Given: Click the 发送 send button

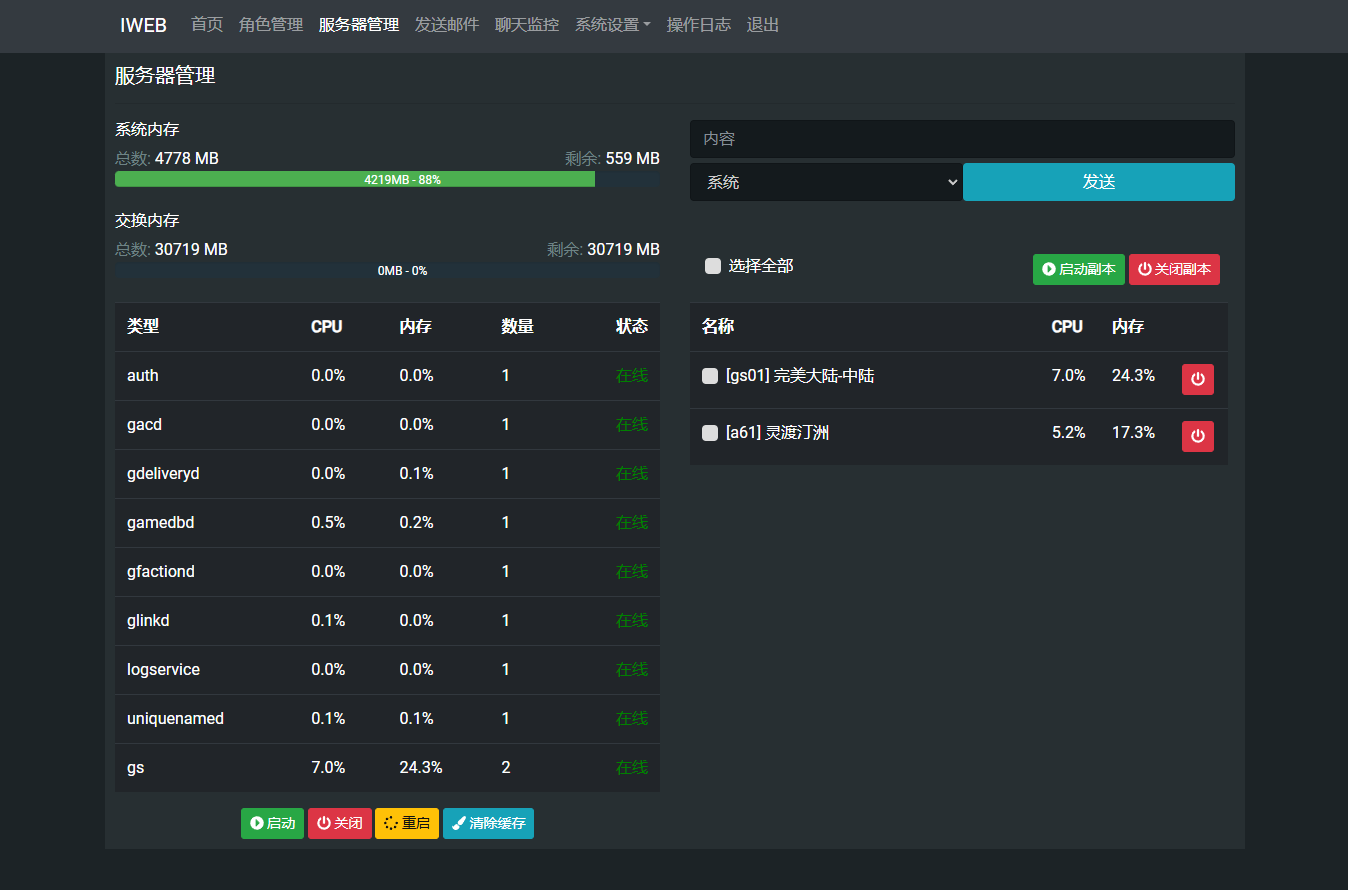Looking at the screenshot, I should (1099, 182).
